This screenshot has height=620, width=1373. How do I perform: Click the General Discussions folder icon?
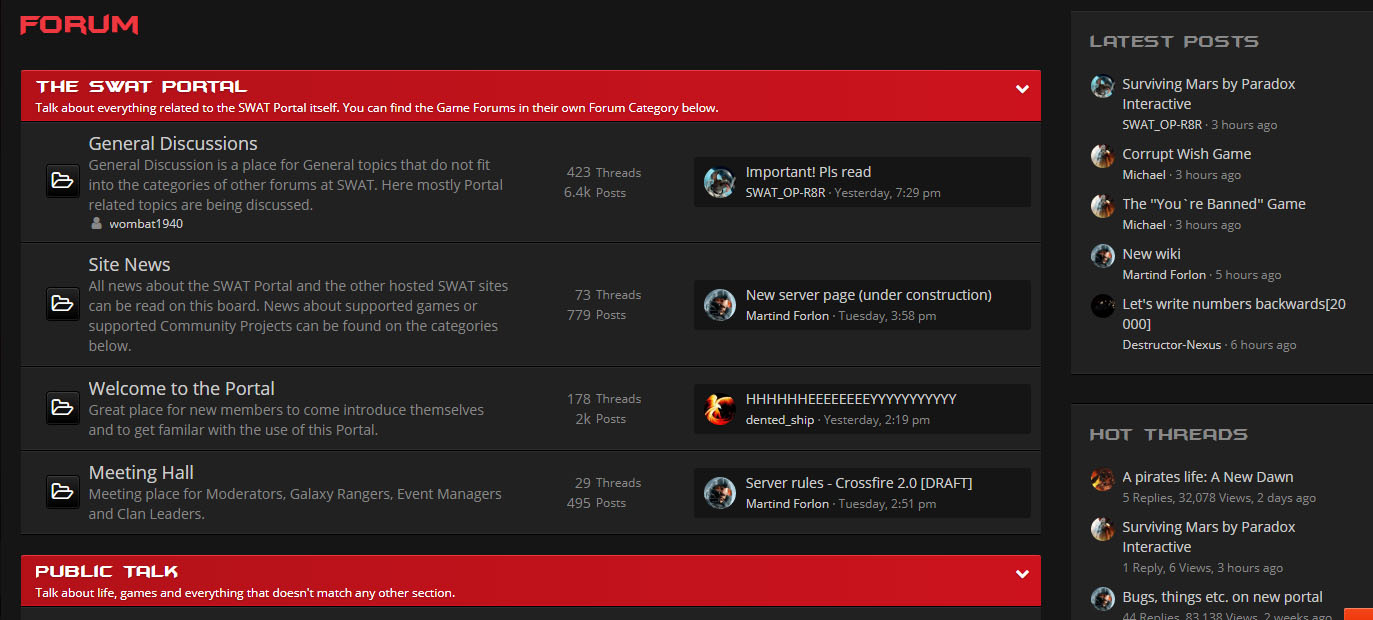(62, 181)
